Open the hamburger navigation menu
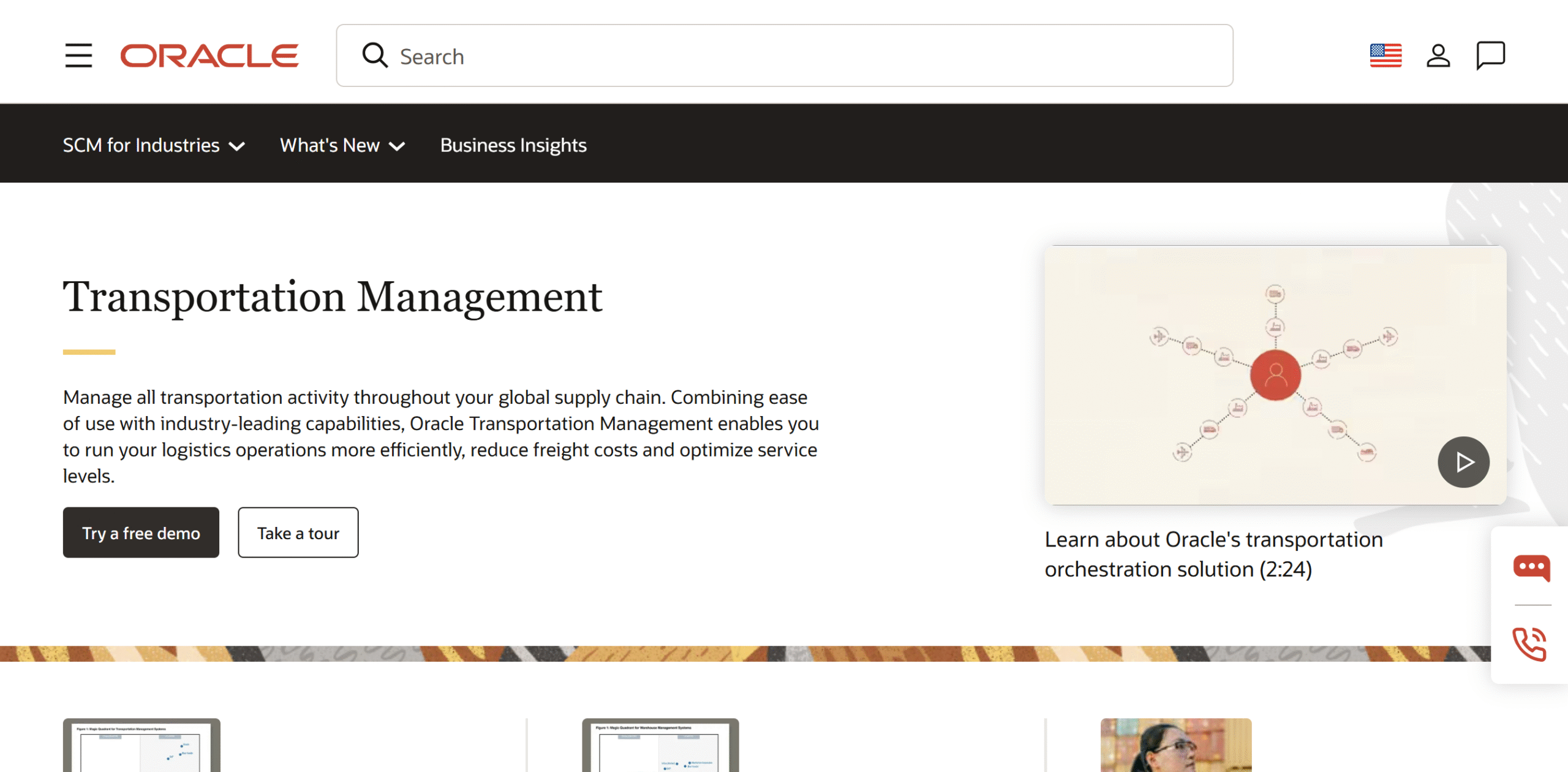The image size is (1568, 772). coord(78,56)
